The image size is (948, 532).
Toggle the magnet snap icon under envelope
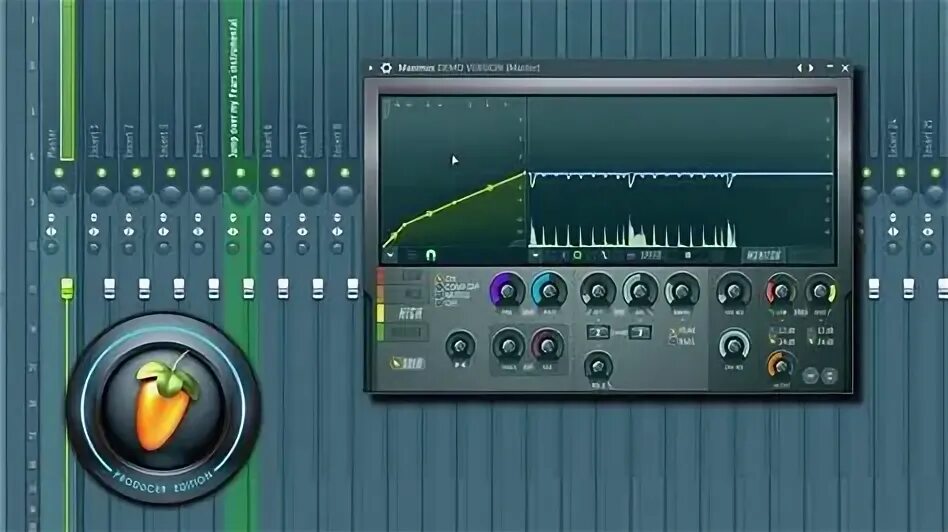tap(430, 255)
